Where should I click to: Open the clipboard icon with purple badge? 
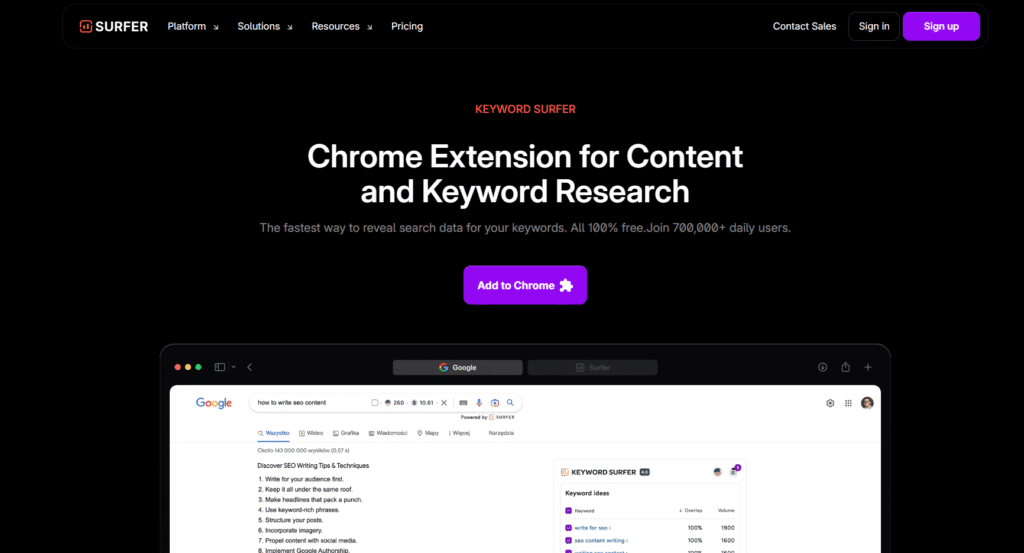point(733,471)
